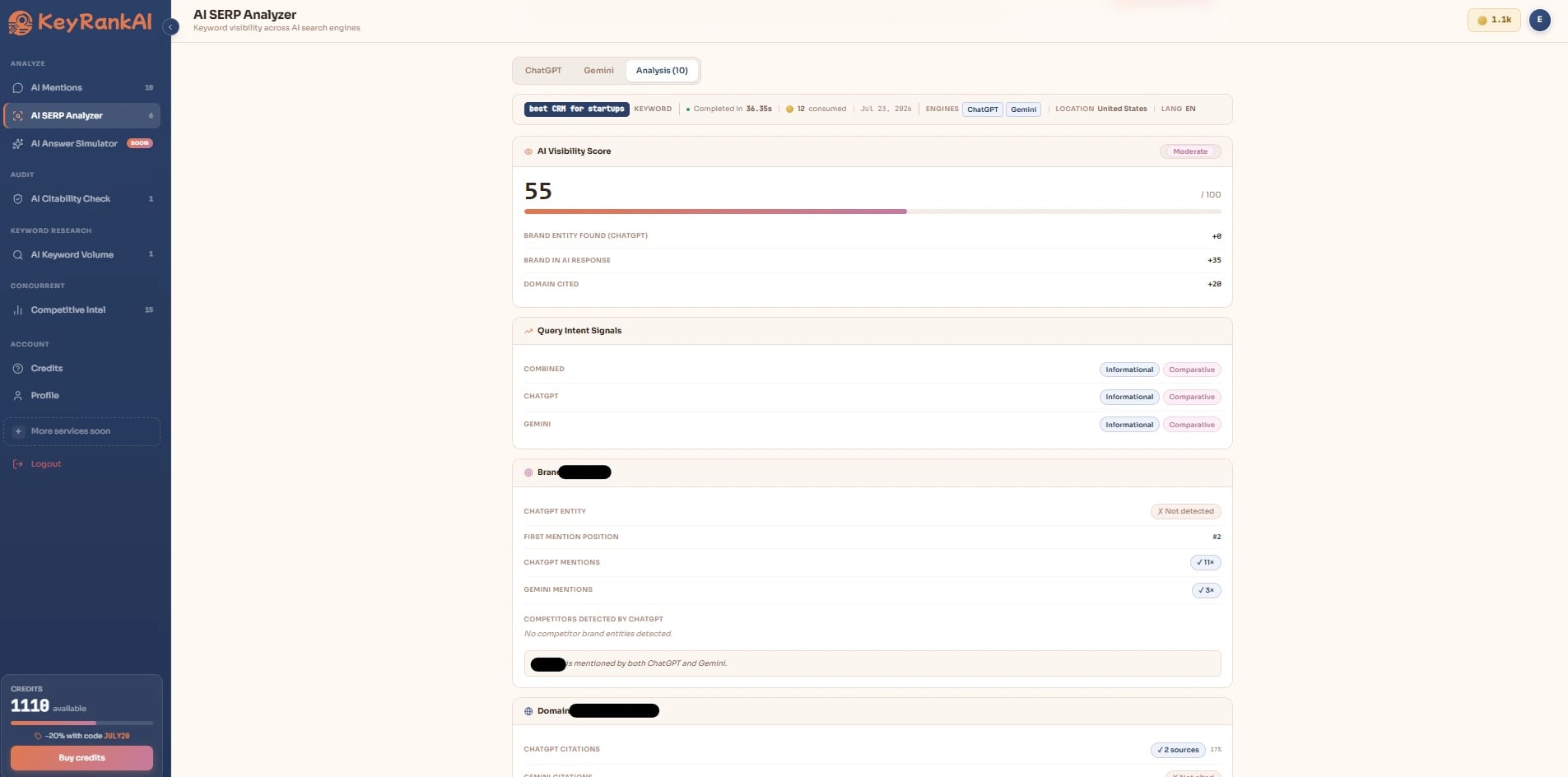Click the 2 sources citations badge
The width and height of the screenshot is (1568, 777).
point(1178,750)
